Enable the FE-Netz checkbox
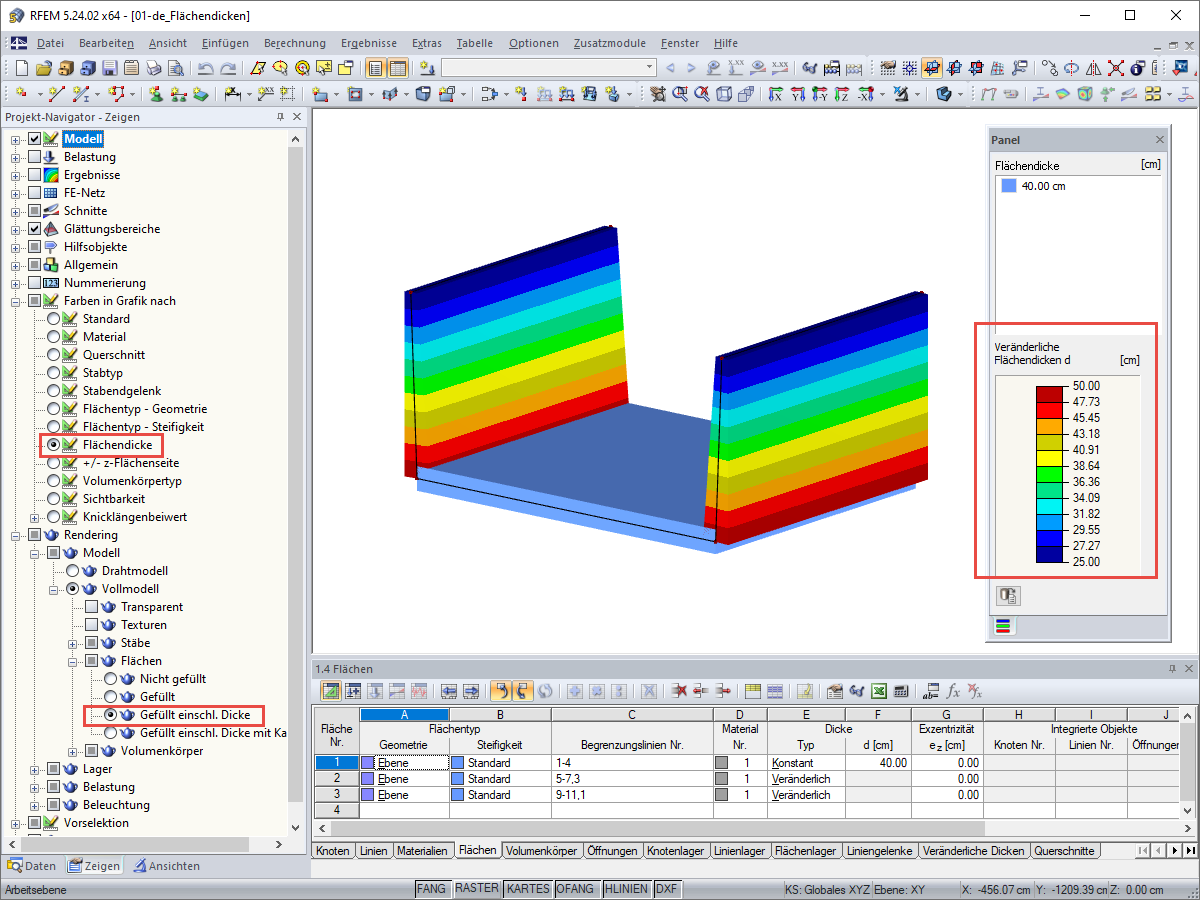Screen dimensions: 1200x900 click(x=35, y=193)
